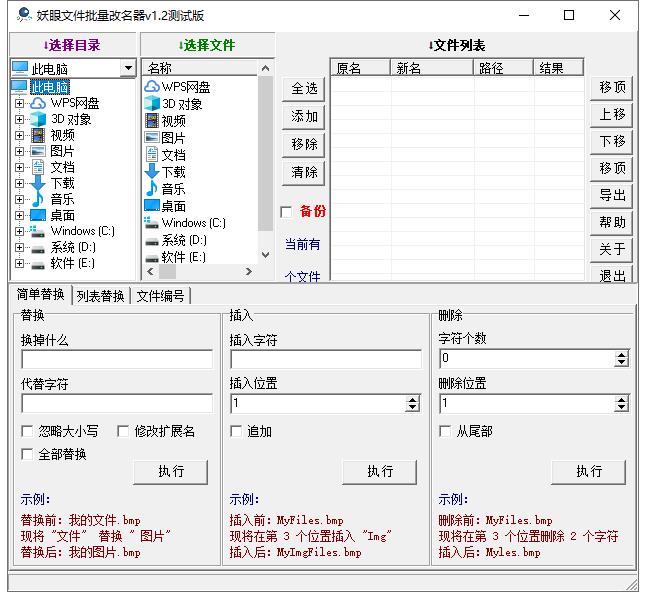
Task: Click the 换掉什么 text input field
Action: tap(117, 359)
